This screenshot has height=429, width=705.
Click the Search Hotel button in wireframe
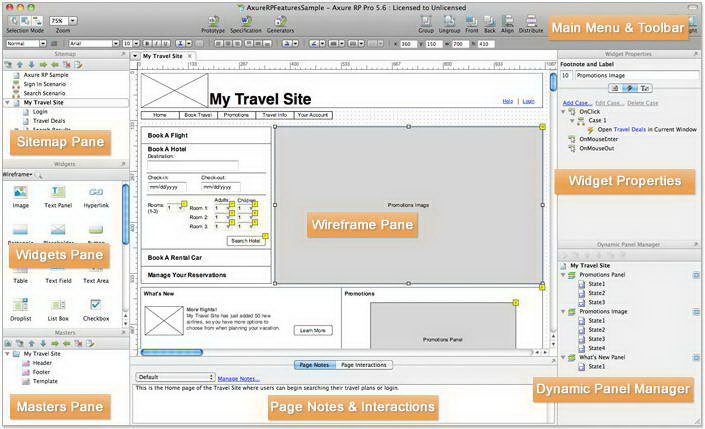[245, 241]
